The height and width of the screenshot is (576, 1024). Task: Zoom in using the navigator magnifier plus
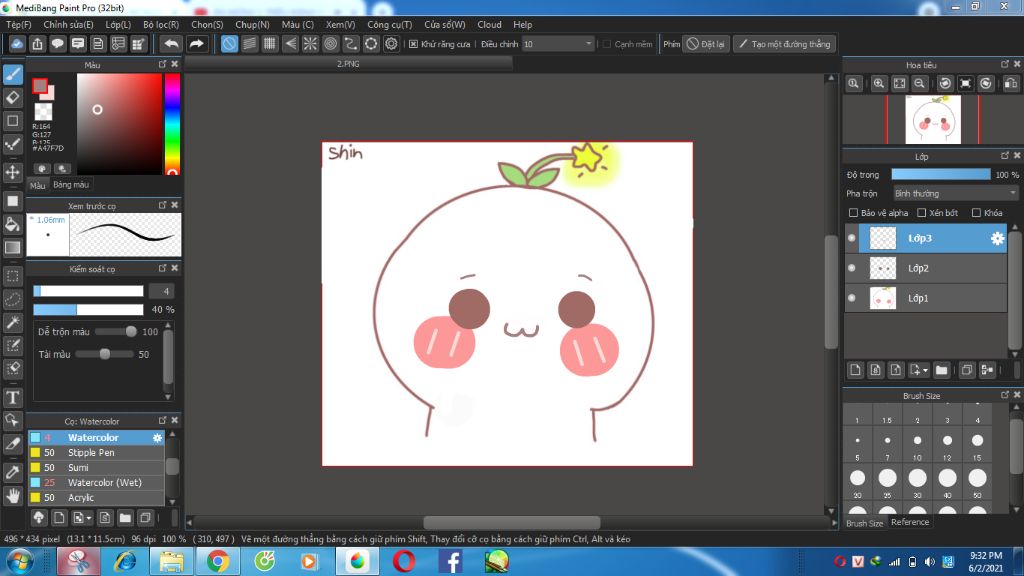879,84
